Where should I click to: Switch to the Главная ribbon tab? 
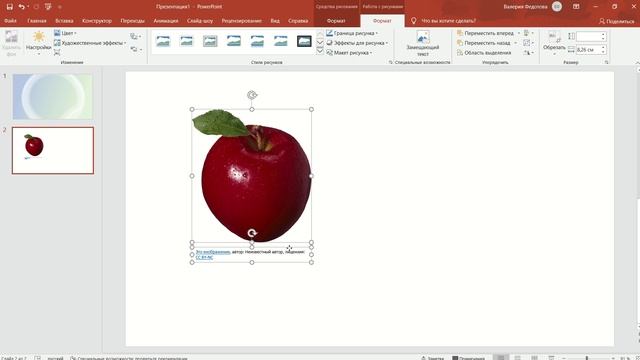pyautogui.click(x=37, y=21)
